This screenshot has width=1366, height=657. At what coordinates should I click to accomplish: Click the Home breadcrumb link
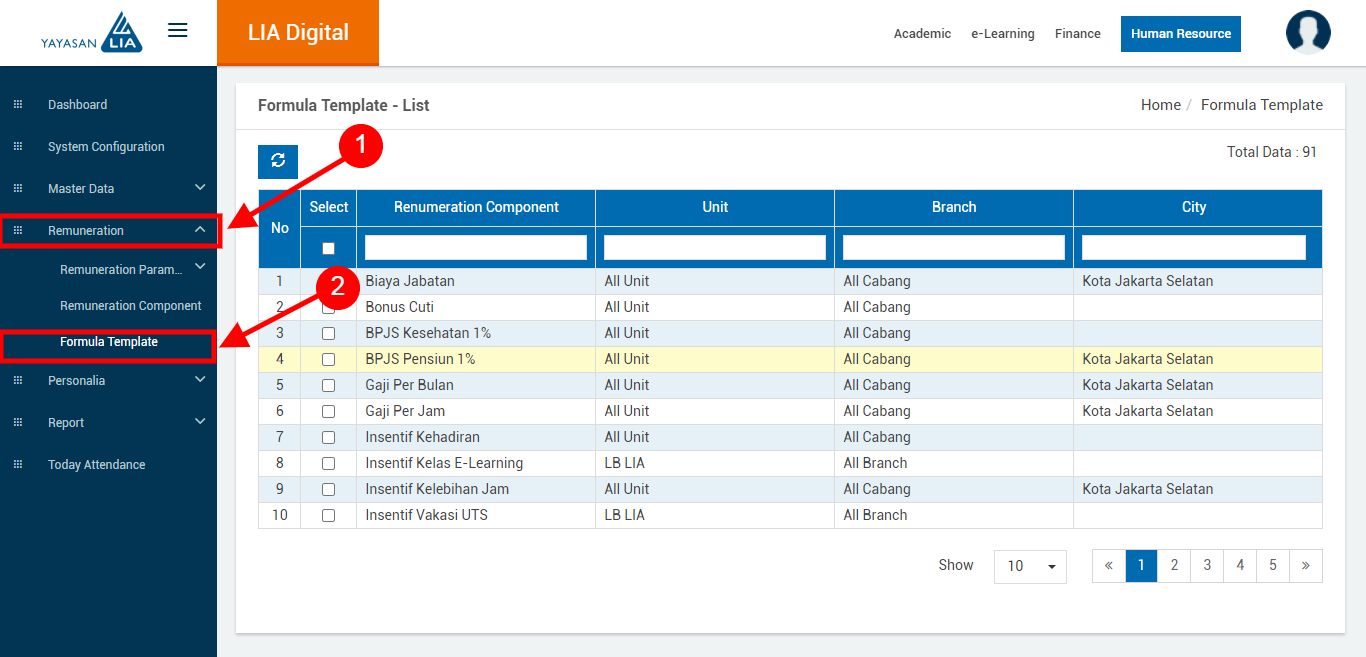coord(1160,105)
